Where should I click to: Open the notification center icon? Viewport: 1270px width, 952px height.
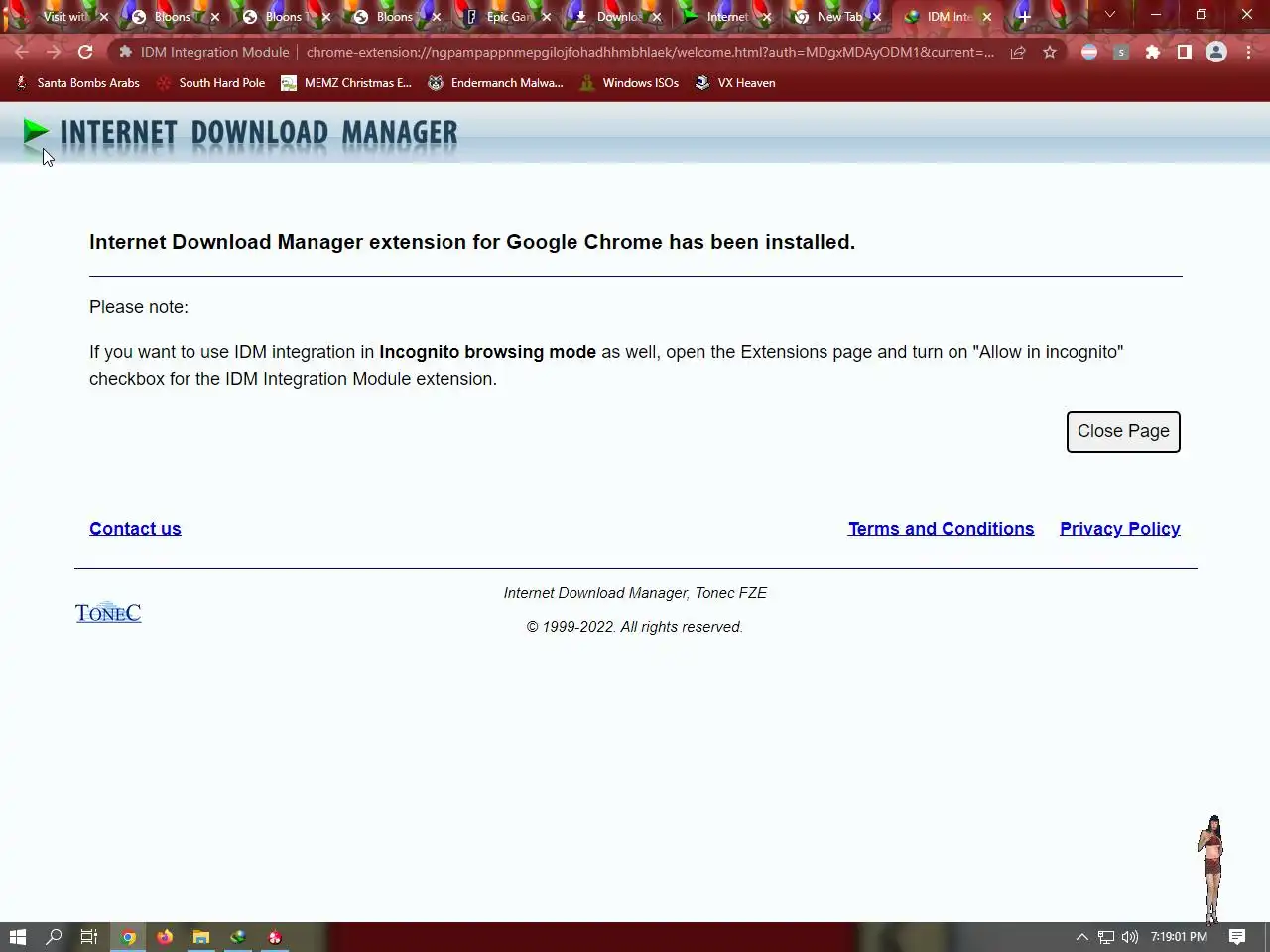click(1237, 937)
